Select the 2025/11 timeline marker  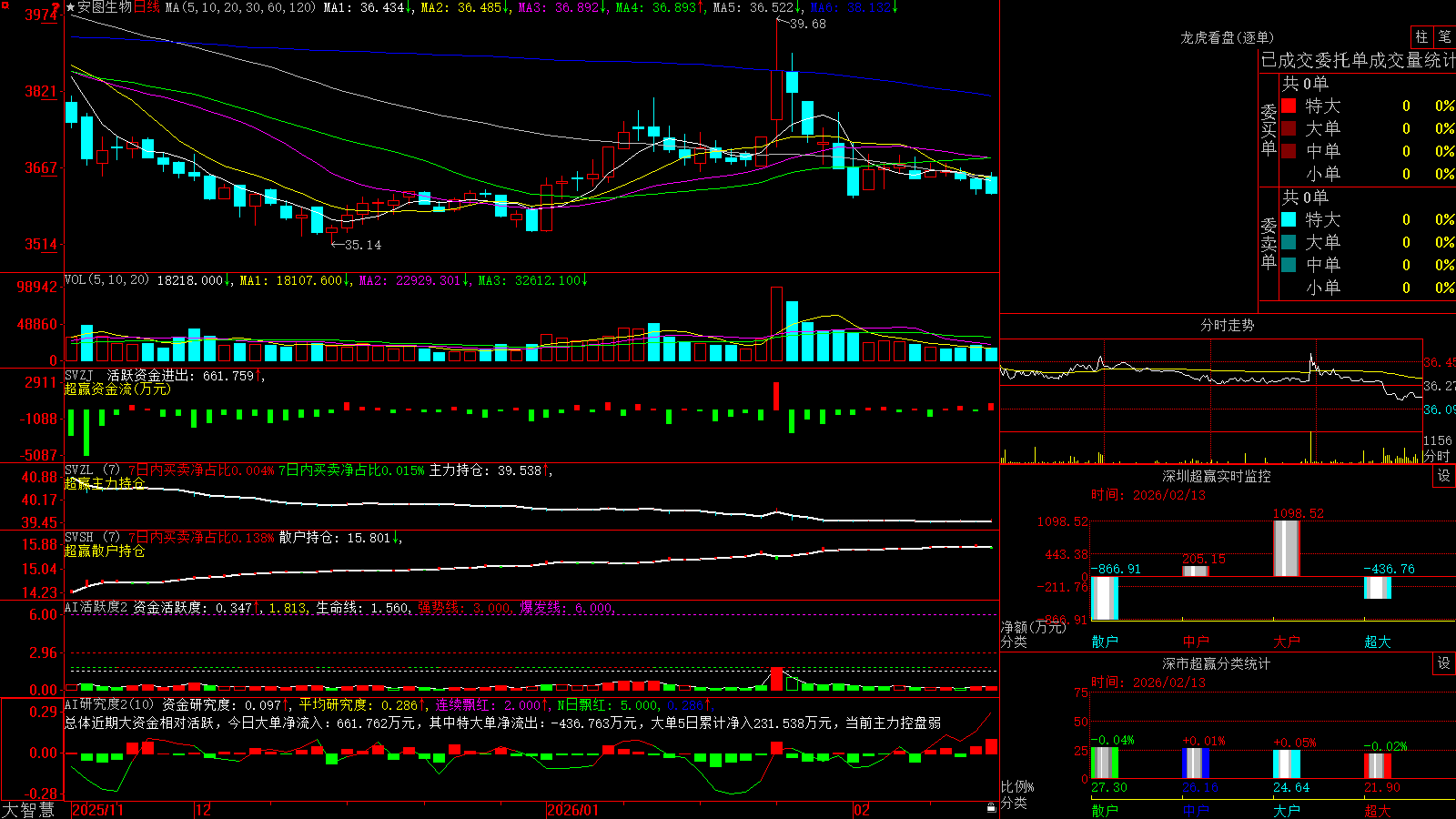[98, 810]
